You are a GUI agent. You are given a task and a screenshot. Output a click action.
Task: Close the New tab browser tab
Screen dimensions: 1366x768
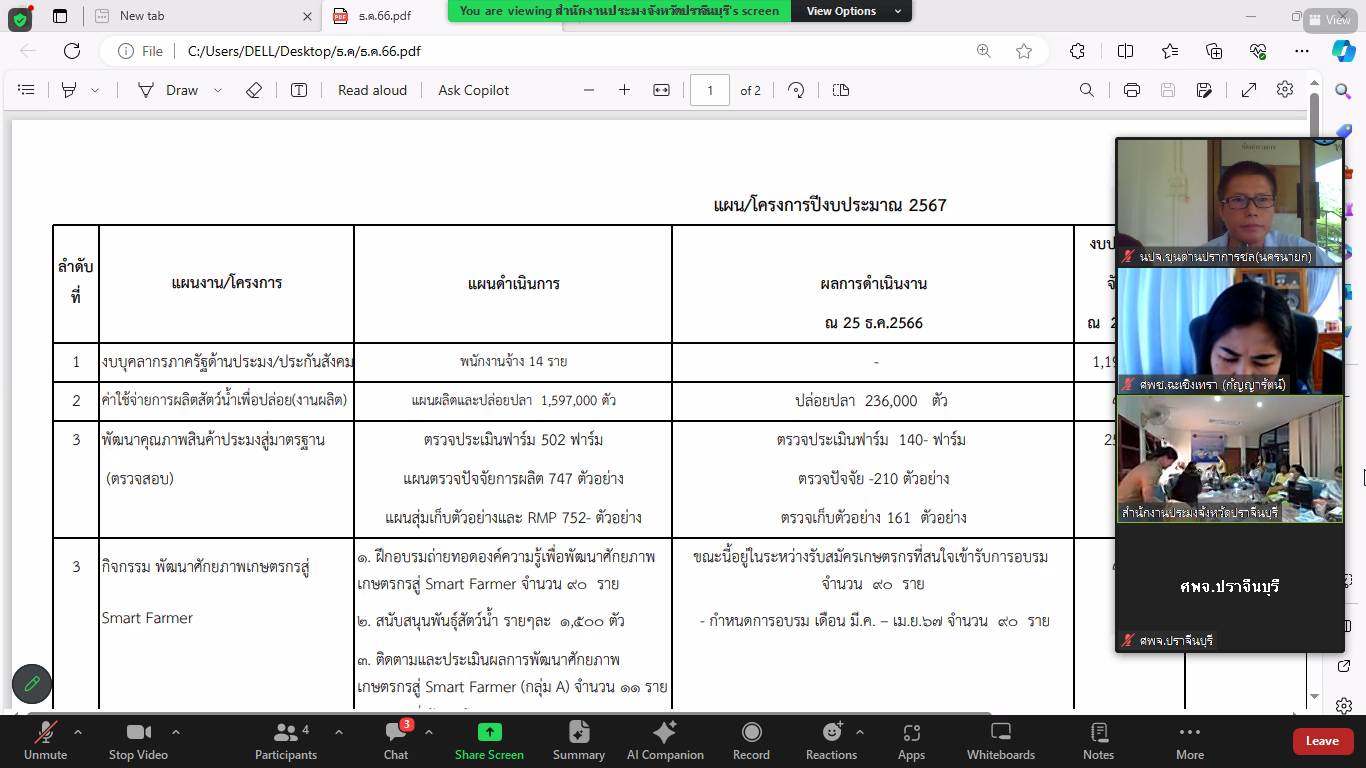(307, 16)
